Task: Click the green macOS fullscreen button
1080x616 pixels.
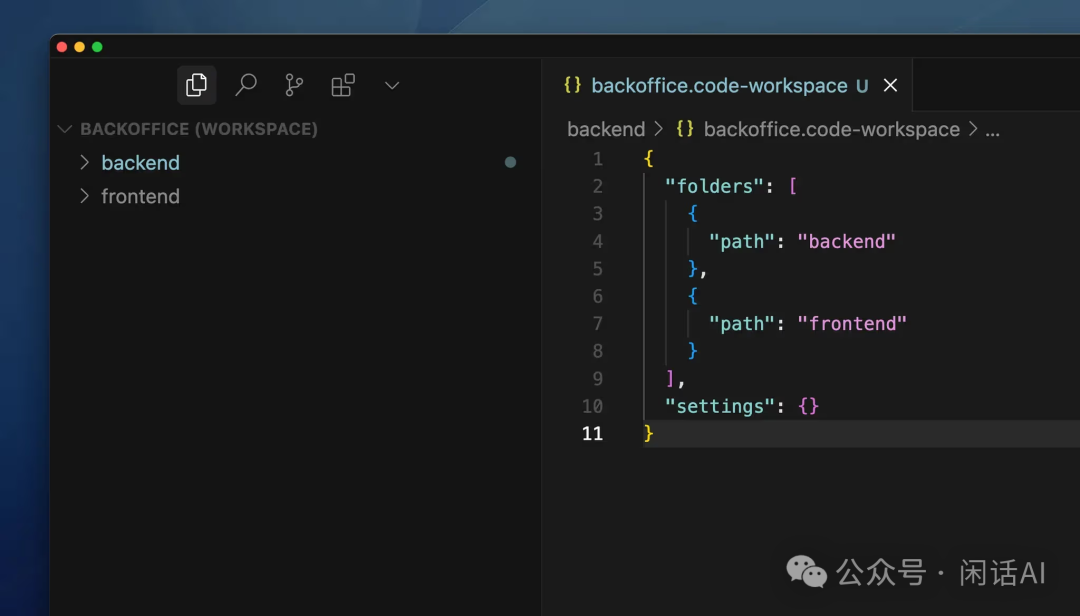Action: [97, 47]
